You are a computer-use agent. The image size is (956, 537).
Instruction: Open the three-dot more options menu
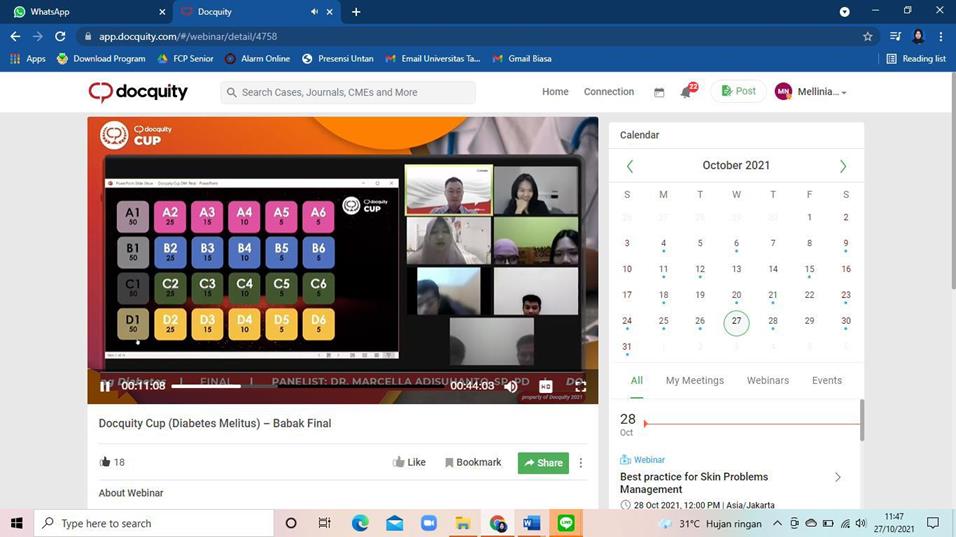tap(581, 463)
